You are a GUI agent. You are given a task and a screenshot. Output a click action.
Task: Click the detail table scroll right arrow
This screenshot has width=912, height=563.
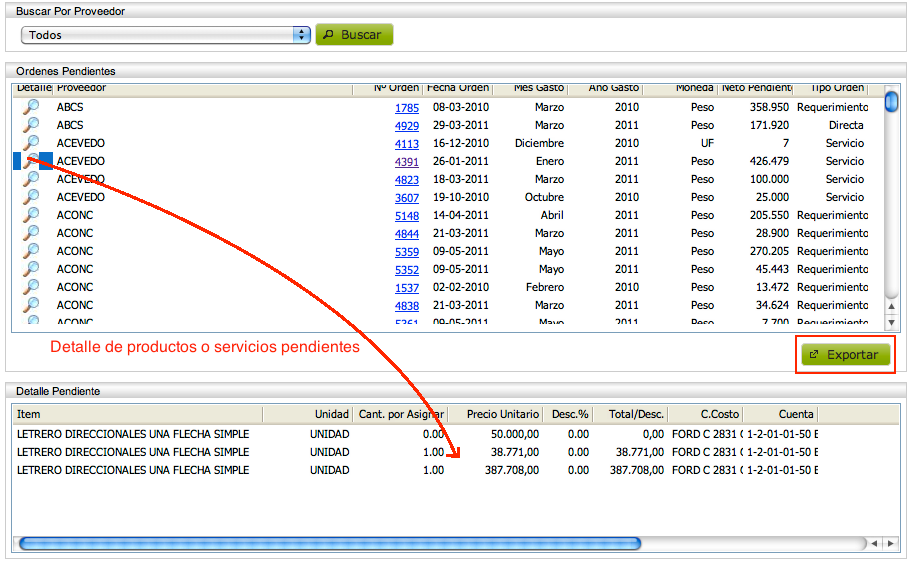point(890,543)
